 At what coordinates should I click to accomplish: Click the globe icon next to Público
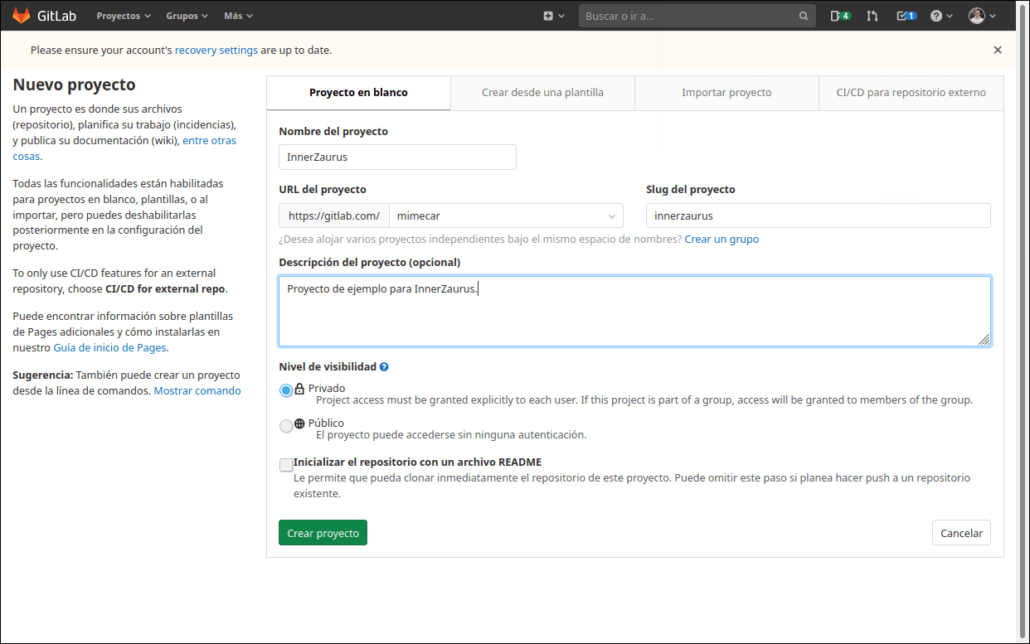[300, 423]
